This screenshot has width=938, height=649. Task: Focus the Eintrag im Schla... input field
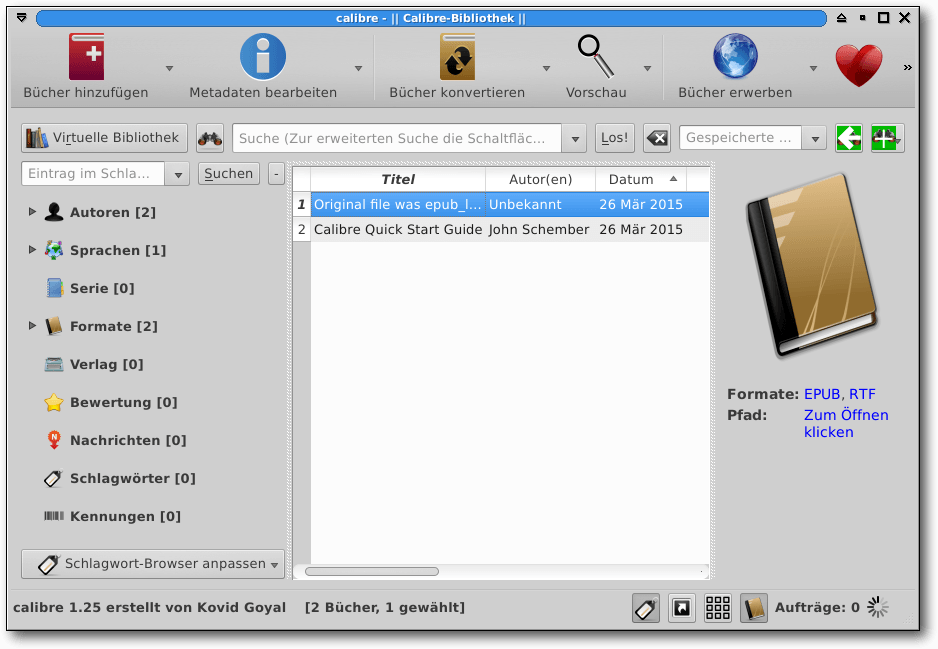coord(93,174)
